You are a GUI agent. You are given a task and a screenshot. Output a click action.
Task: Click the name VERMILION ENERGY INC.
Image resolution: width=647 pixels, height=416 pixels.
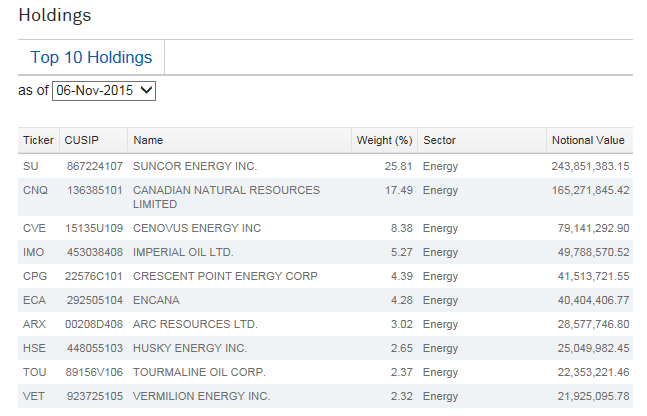tap(201, 396)
